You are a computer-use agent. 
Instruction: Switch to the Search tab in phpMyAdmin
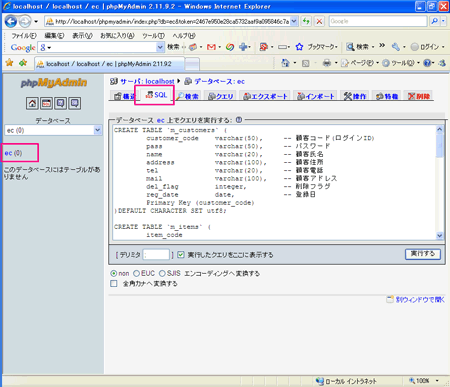pyautogui.click(x=188, y=96)
